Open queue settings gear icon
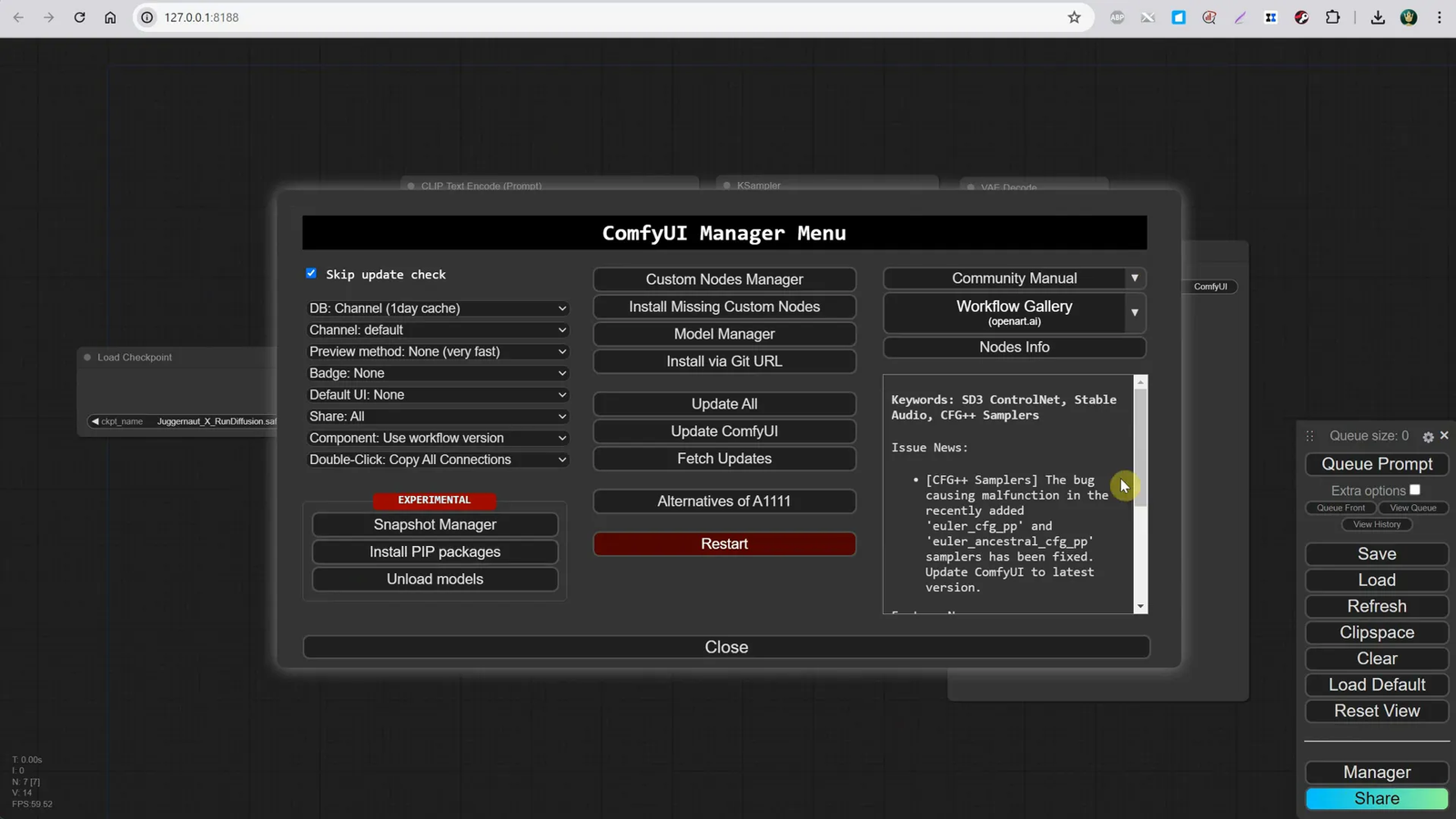This screenshot has width=1456, height=819. coord(1428,437)
